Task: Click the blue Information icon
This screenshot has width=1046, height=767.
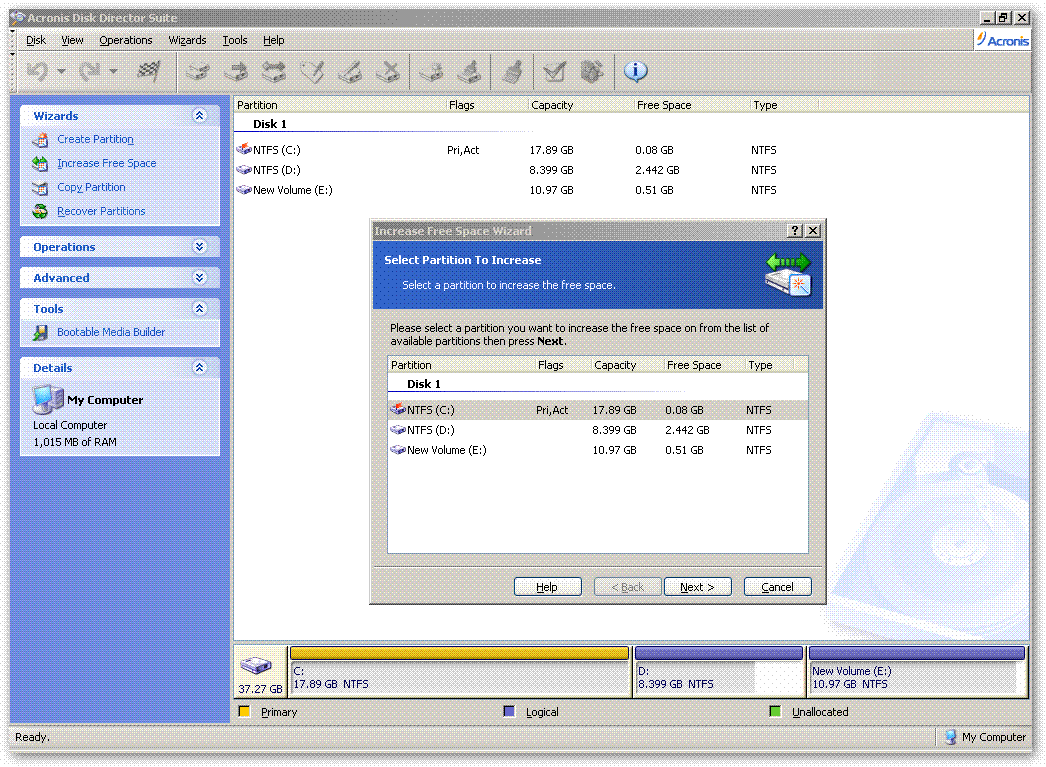Action: click(x=635, y=71)
